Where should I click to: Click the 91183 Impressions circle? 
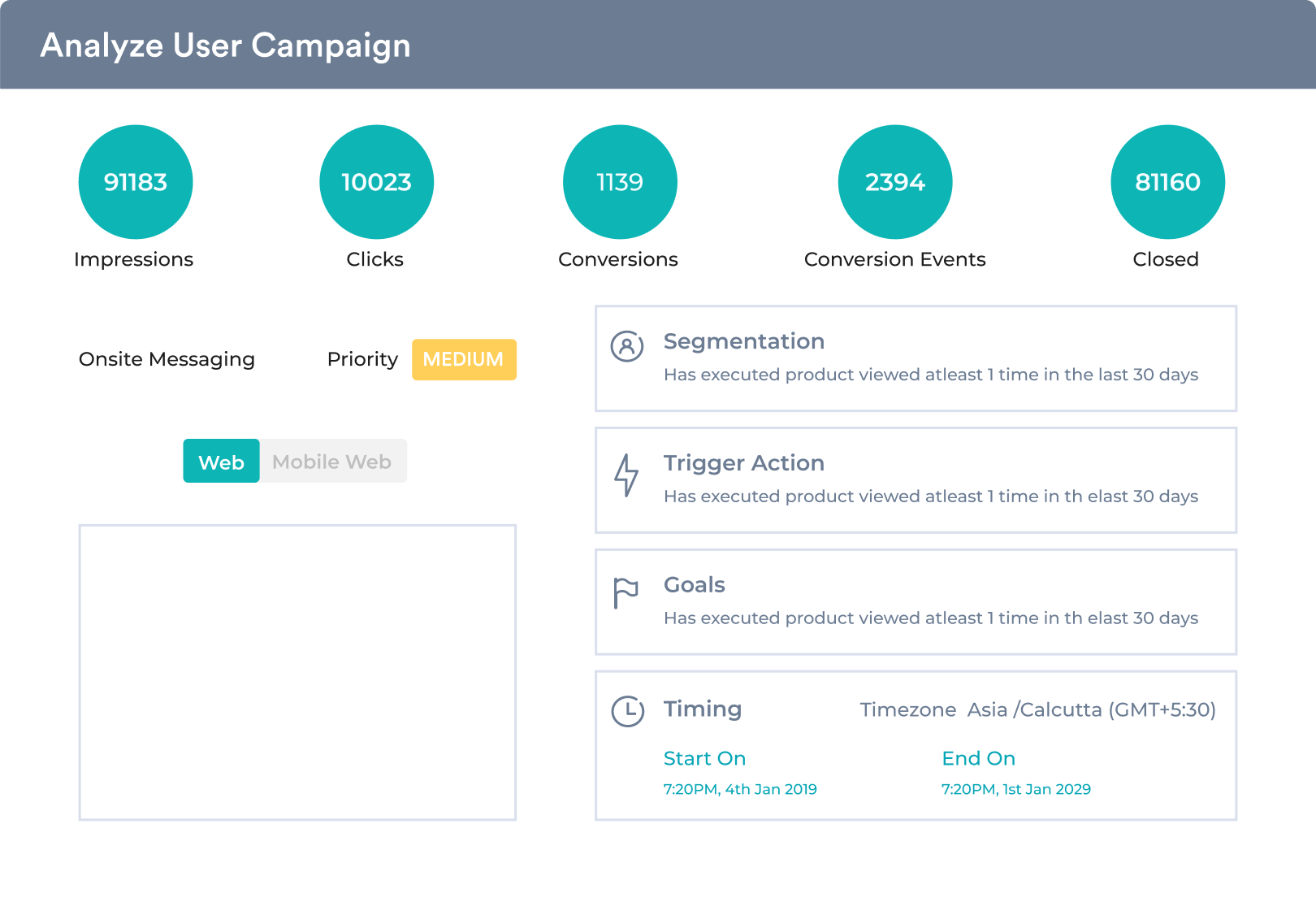pos(136,182)
